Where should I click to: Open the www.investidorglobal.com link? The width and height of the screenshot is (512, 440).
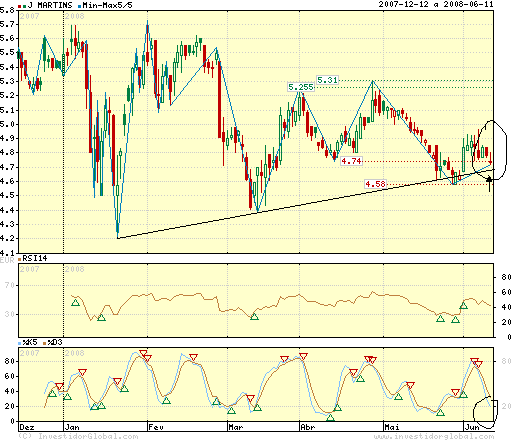click(x=434, y=436)
